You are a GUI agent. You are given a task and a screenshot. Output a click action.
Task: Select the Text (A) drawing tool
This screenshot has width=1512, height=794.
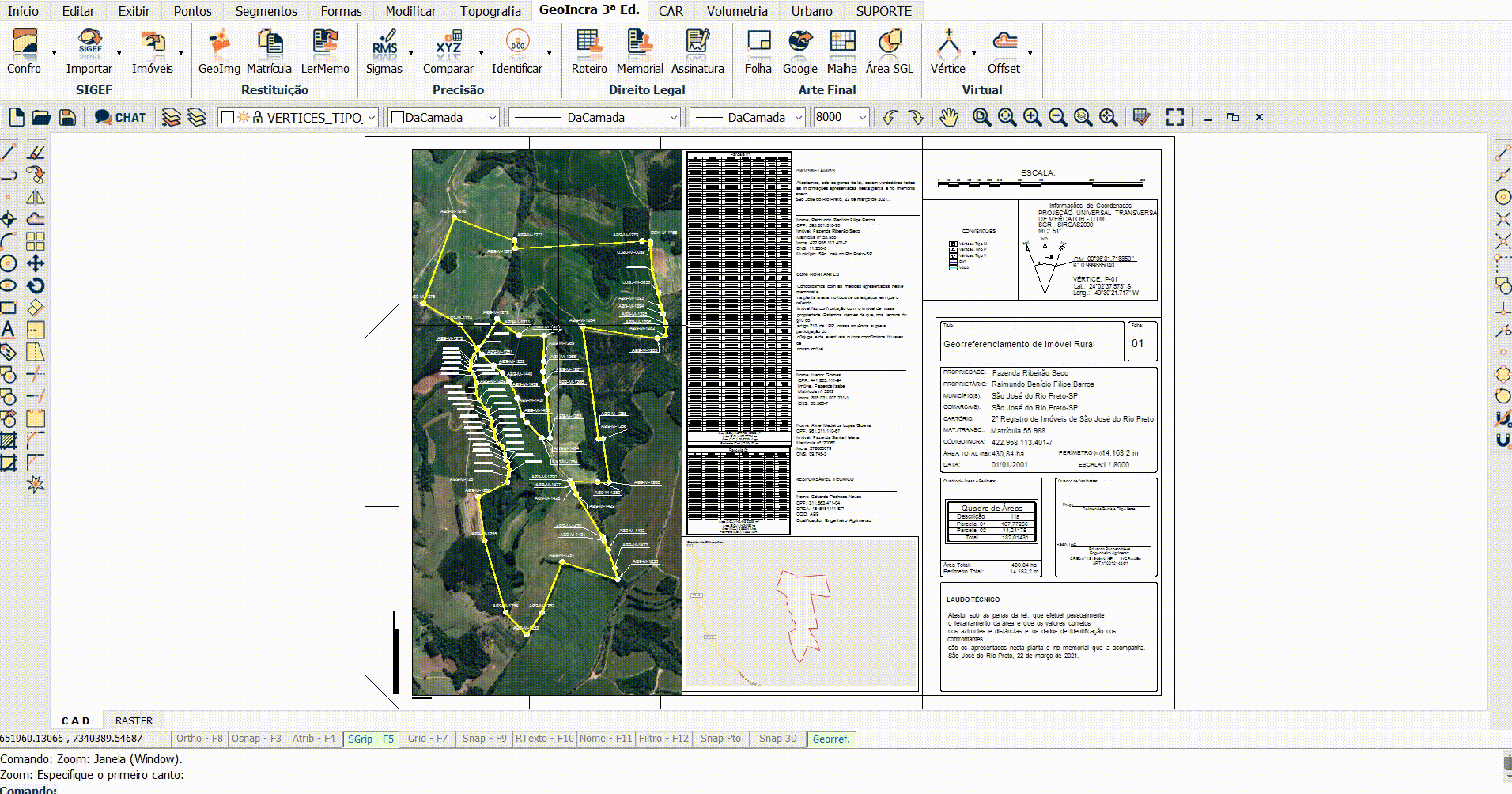[x=8, y=330]
